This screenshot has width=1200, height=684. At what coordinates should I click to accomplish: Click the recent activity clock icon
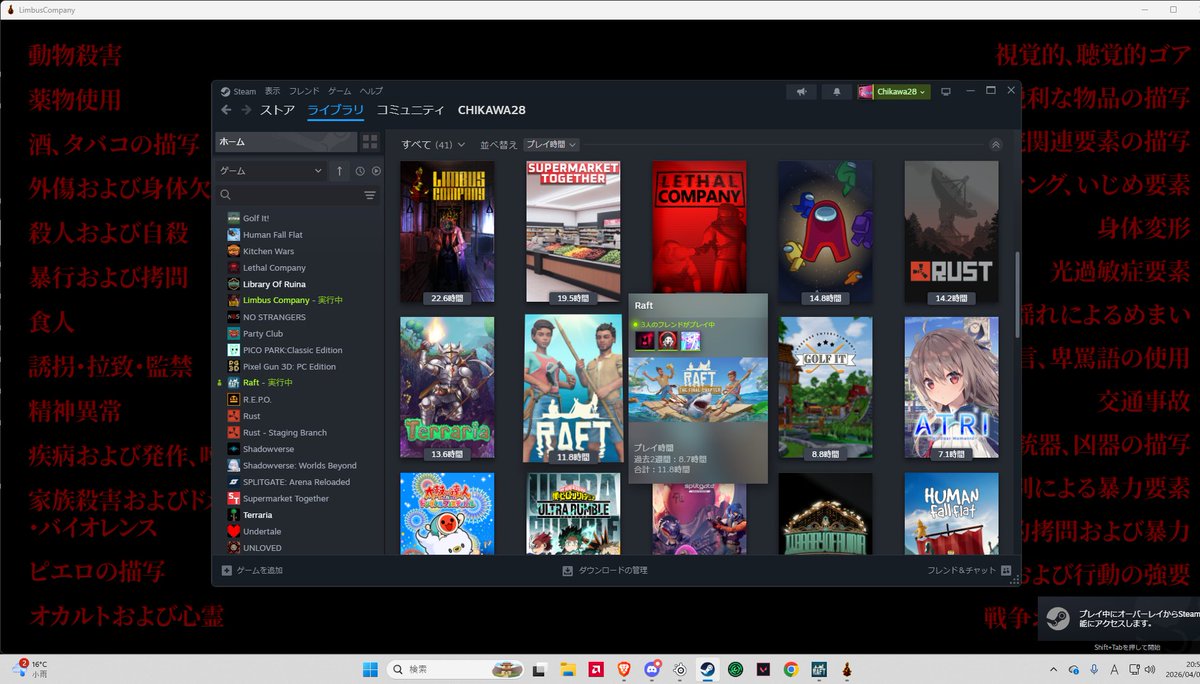(360, 171)
